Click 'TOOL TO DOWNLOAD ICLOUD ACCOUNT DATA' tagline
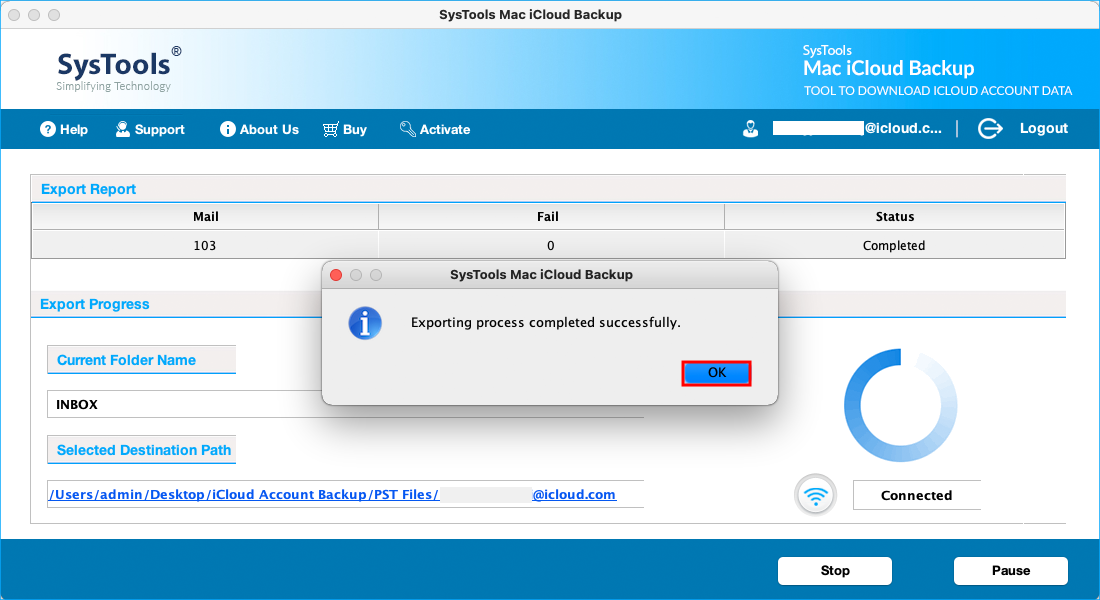The image size is (1100, 600). point(938,91)
